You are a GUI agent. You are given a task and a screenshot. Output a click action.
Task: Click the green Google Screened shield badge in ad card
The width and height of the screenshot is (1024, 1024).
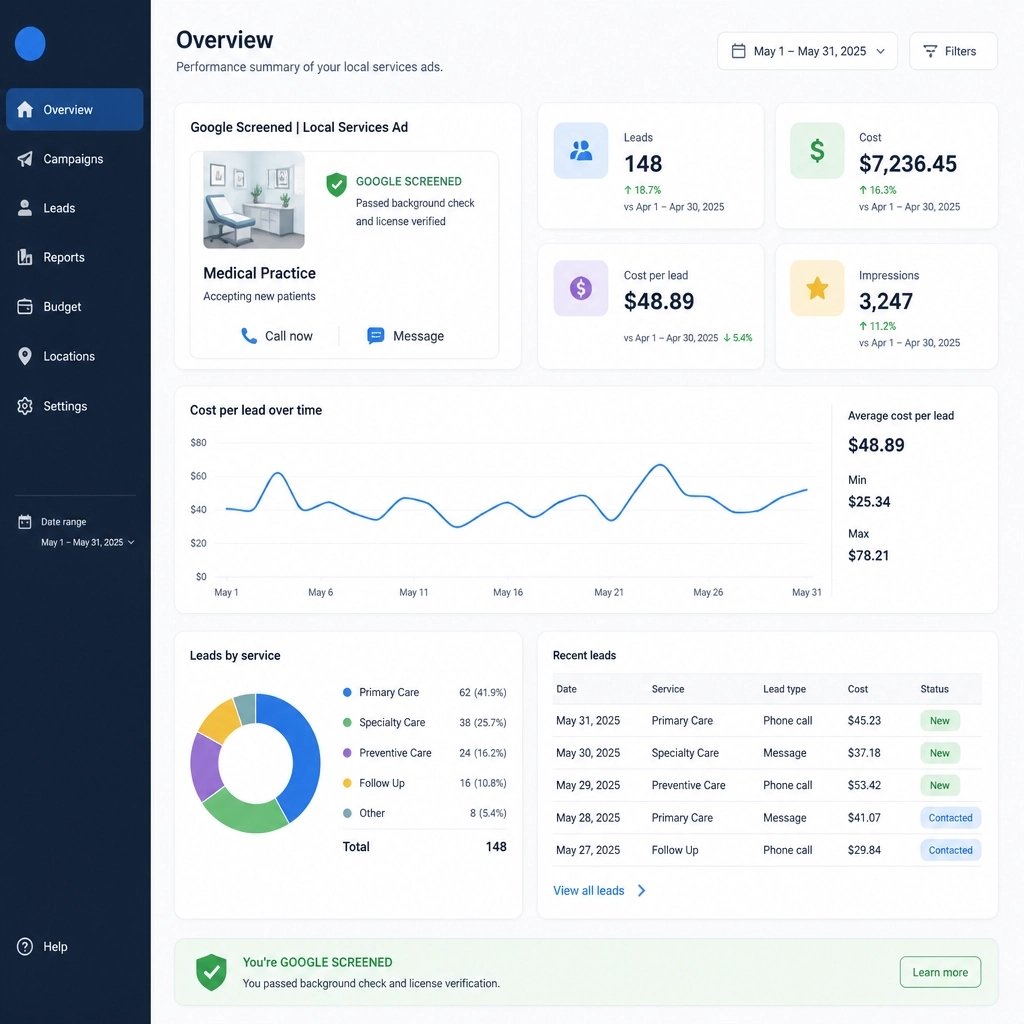click(336, 185)
